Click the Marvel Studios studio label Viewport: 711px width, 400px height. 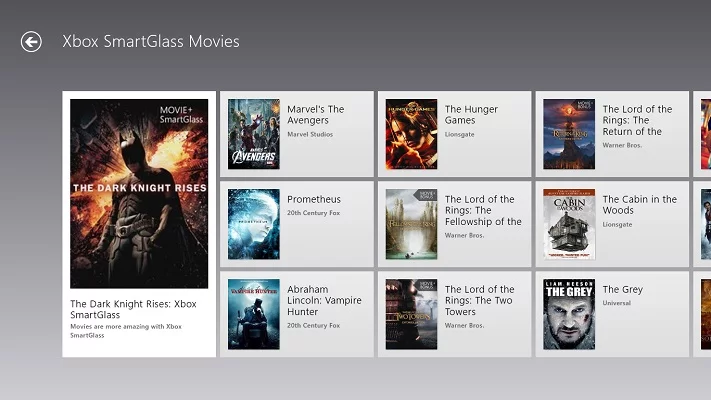pos(310,134)
